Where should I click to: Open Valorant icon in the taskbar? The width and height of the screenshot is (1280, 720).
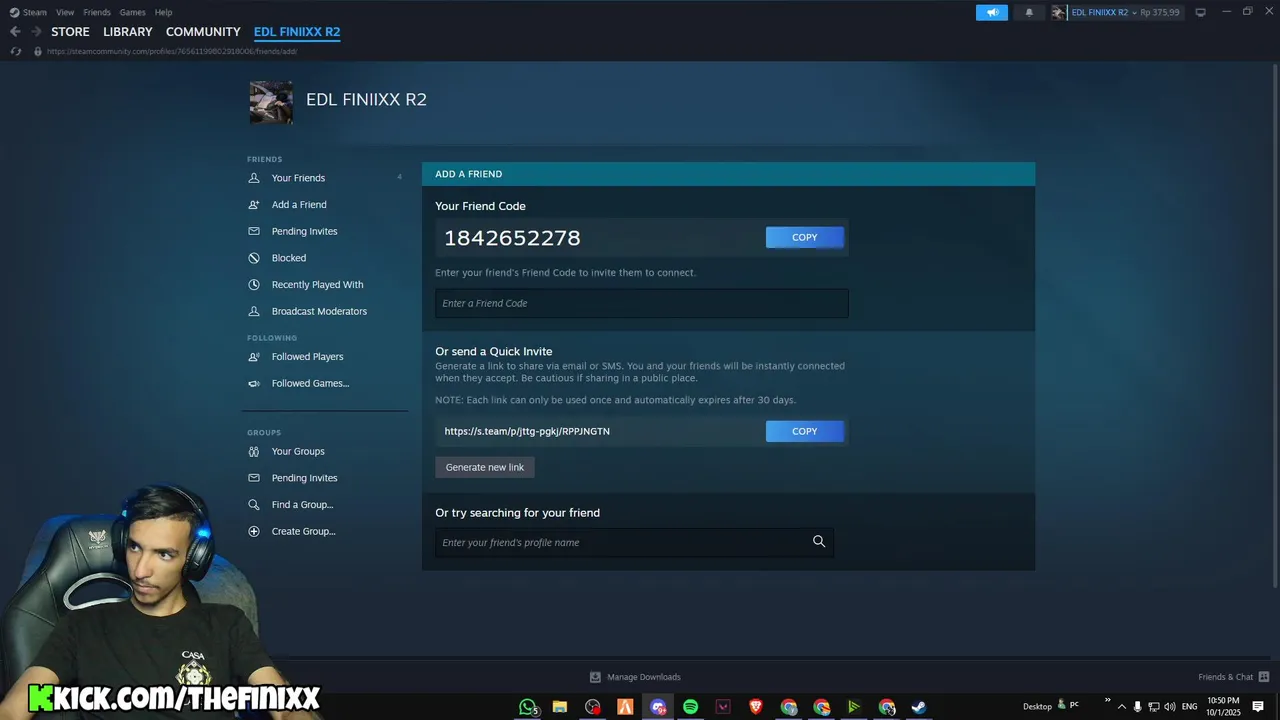[723, 707]
